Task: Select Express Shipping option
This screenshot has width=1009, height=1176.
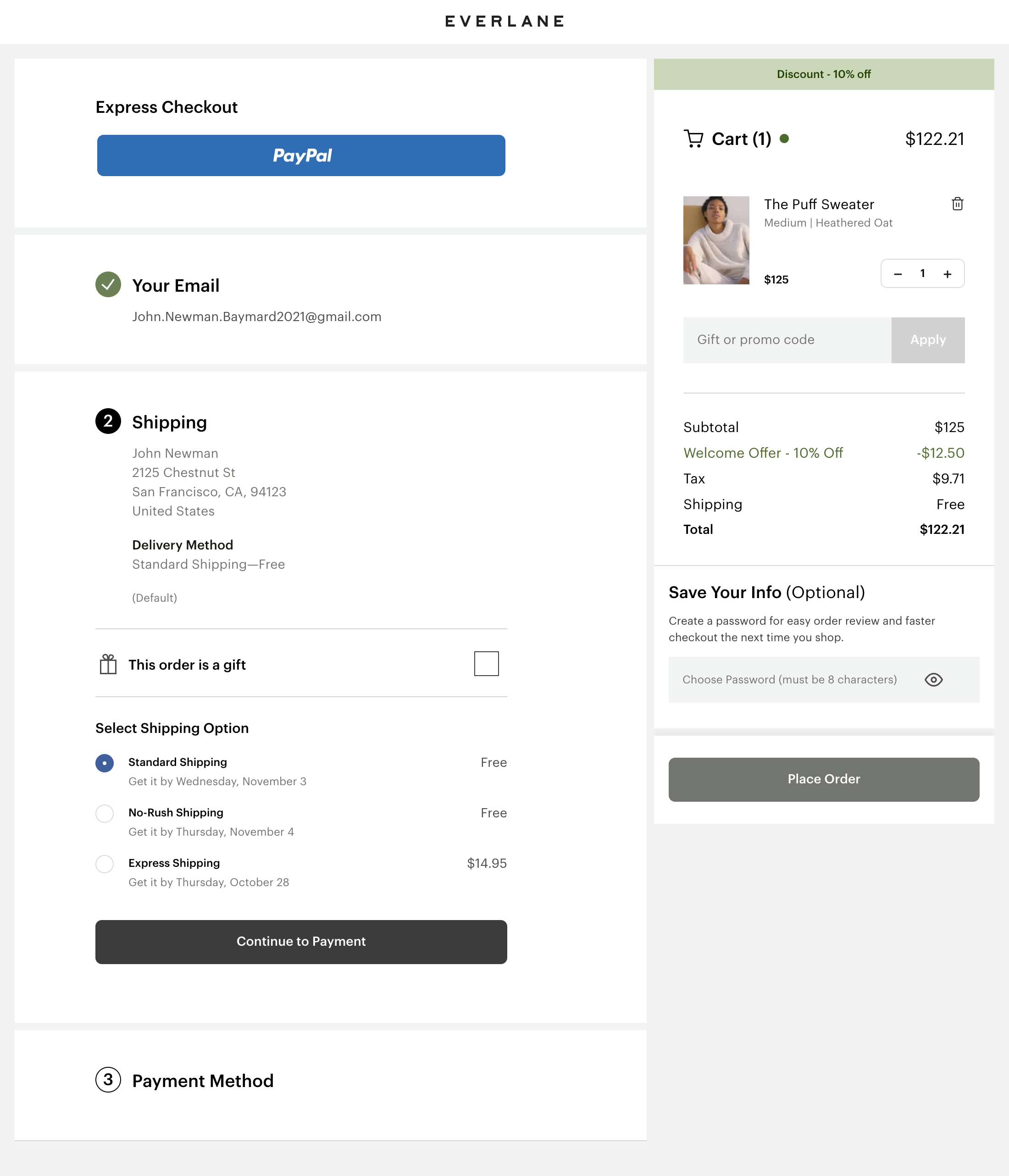Action: coord(105,864)
